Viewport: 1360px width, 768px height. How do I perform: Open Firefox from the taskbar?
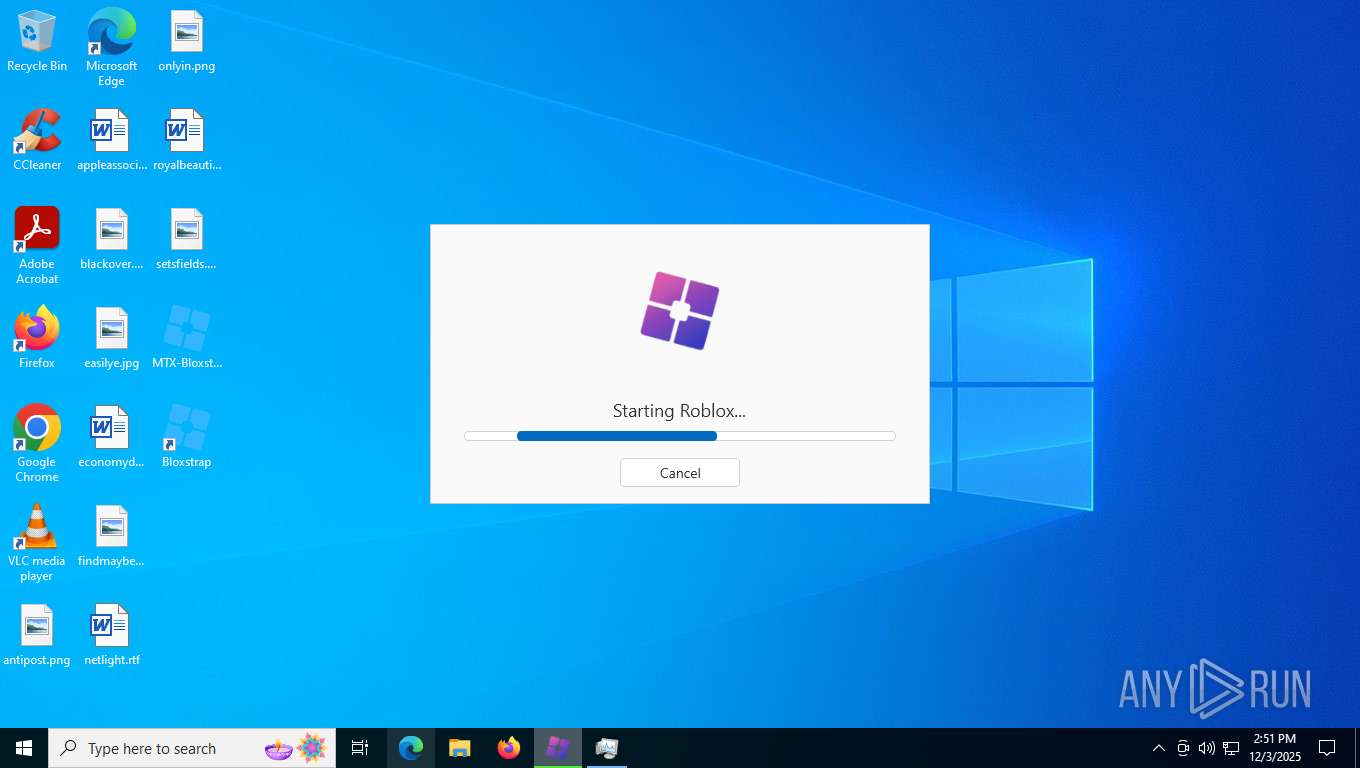[509, 748]
